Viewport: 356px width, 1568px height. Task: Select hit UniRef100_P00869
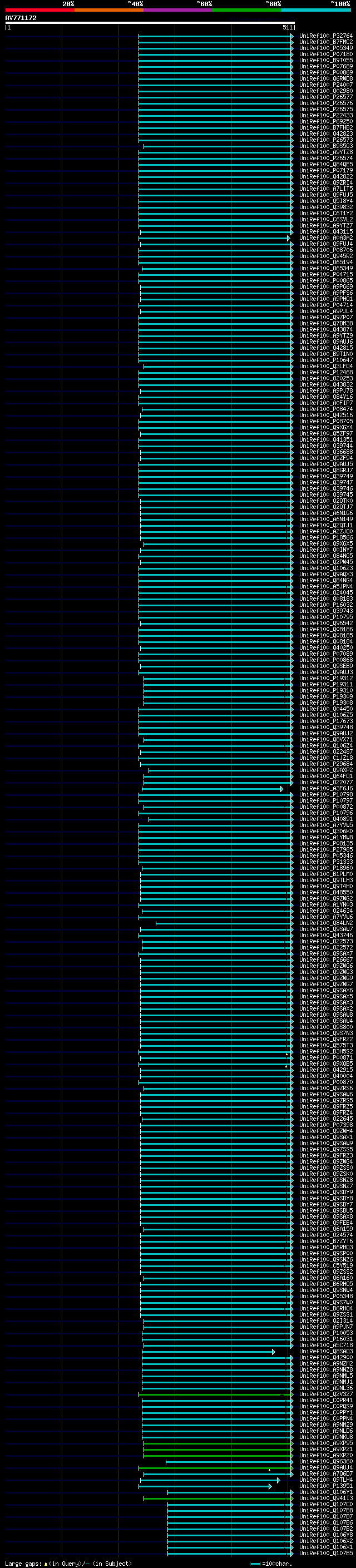326,72
